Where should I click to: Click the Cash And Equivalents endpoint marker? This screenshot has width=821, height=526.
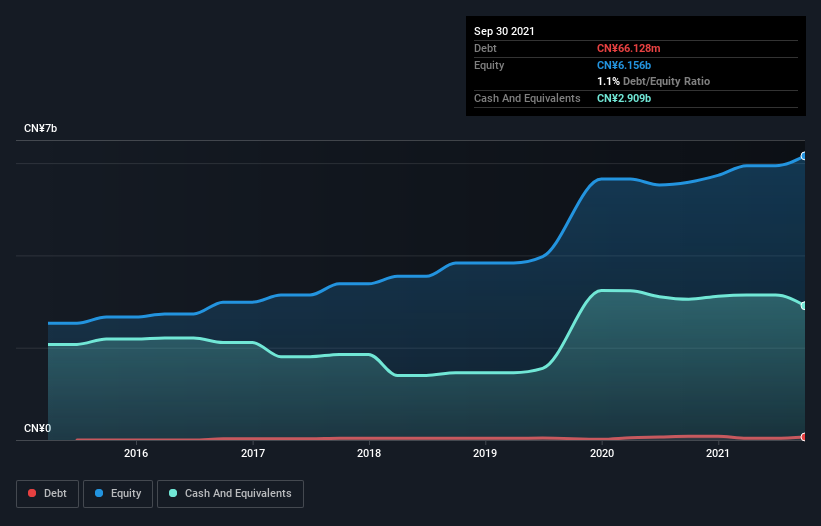804,306
